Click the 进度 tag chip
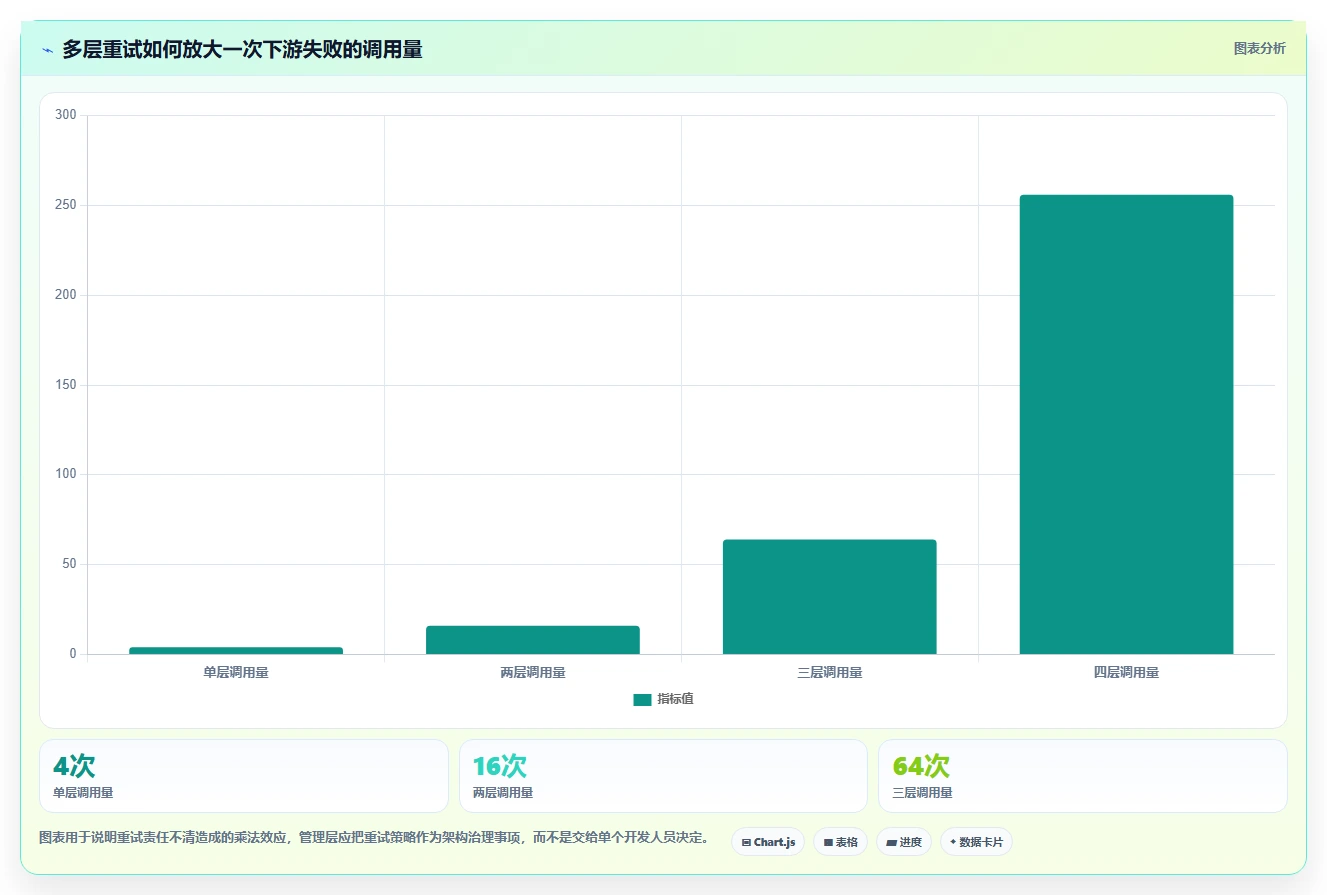Screen dimensions: 1327x895 (x=904, y=842)
